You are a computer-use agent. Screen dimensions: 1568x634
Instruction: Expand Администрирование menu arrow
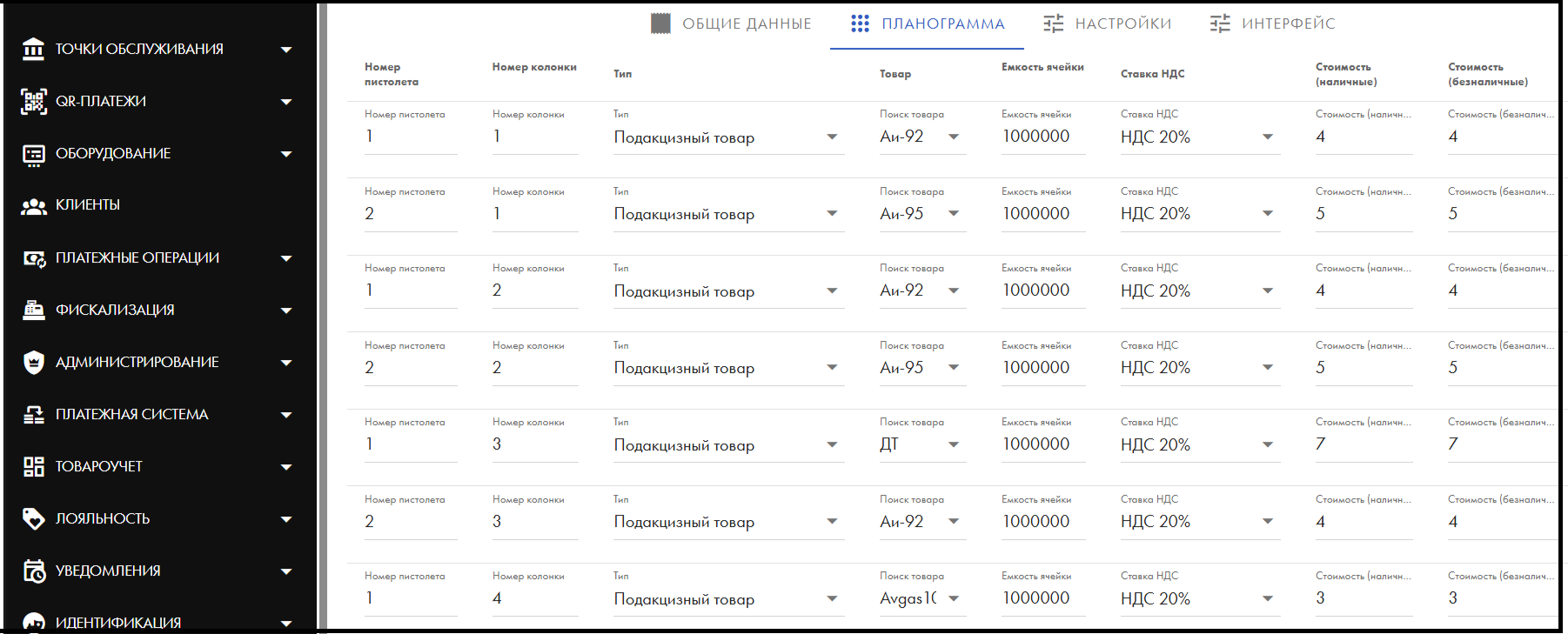pyautogui.click(x=286, y=363)
